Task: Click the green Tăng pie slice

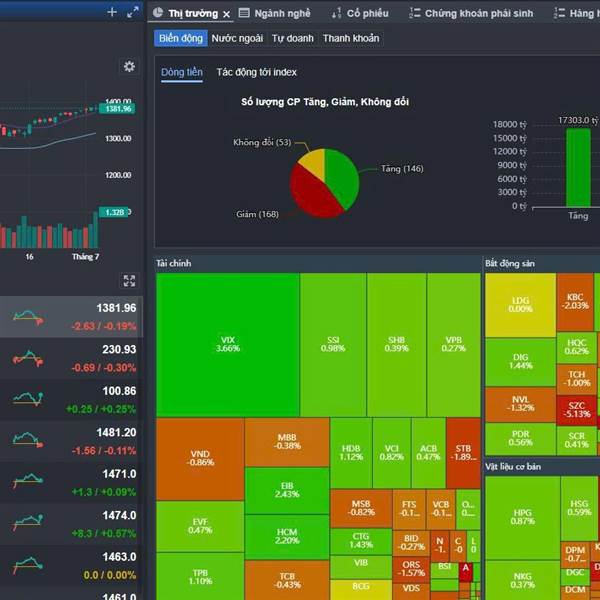Action: pos(342,176)
